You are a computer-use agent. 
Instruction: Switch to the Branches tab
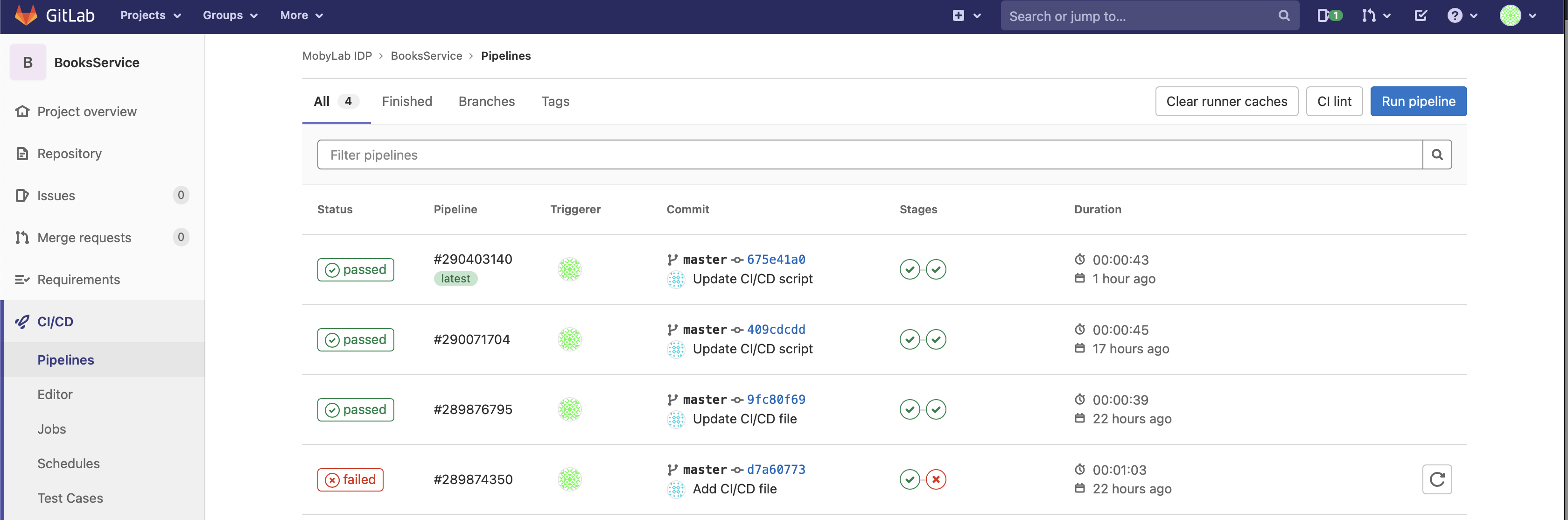click(x=486, y=101)
